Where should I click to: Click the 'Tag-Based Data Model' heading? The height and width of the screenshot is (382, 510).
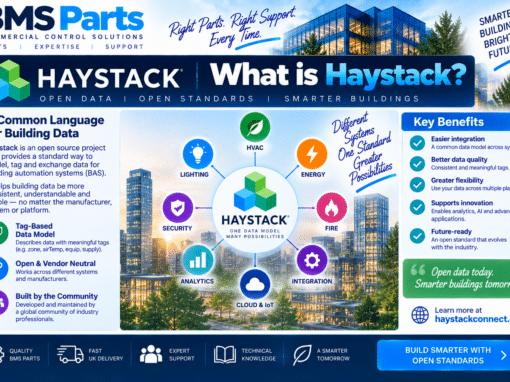tap(35, 230)
